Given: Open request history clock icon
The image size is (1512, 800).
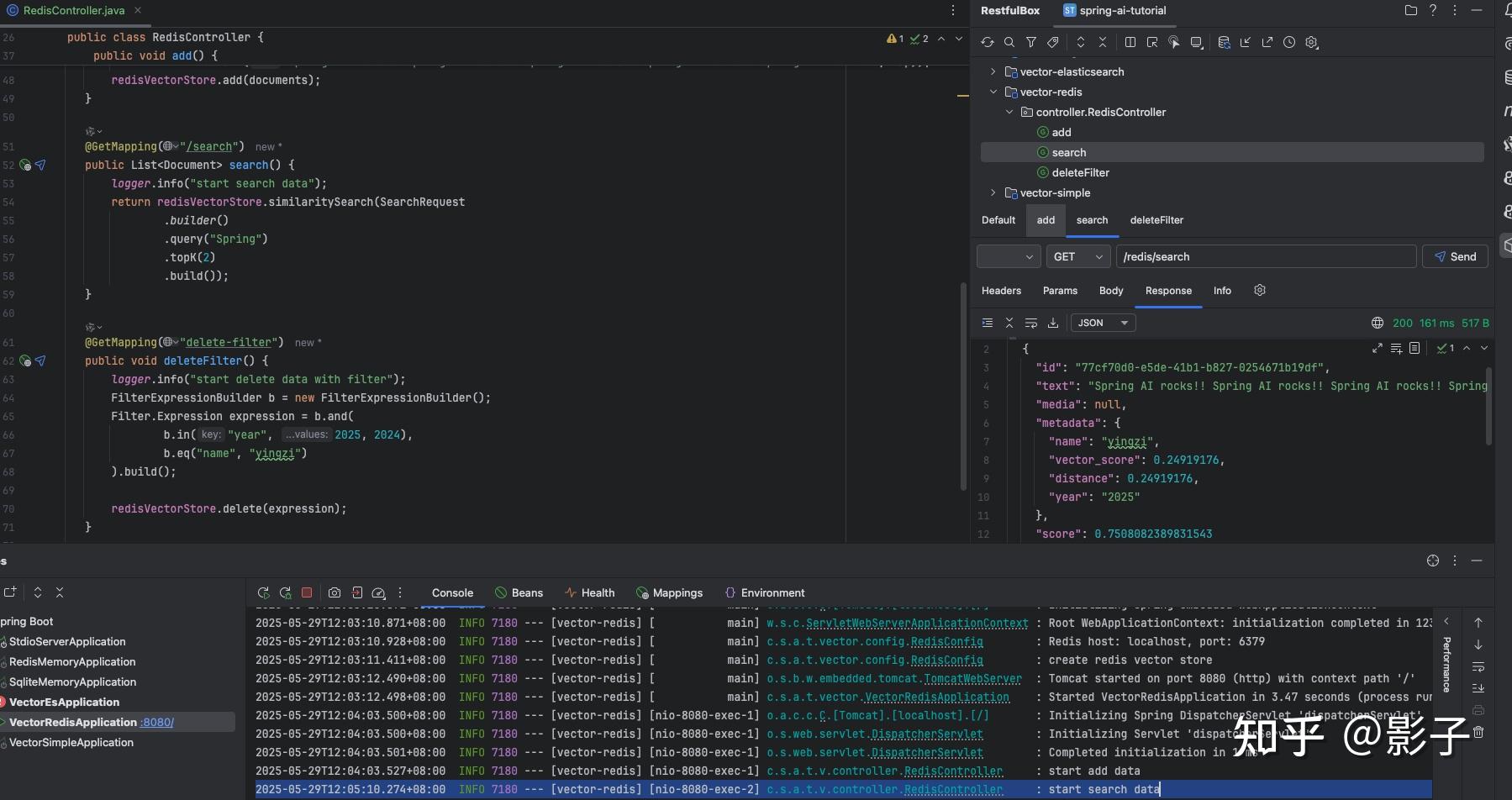Looking at the screenshot, I should 1289,42.
